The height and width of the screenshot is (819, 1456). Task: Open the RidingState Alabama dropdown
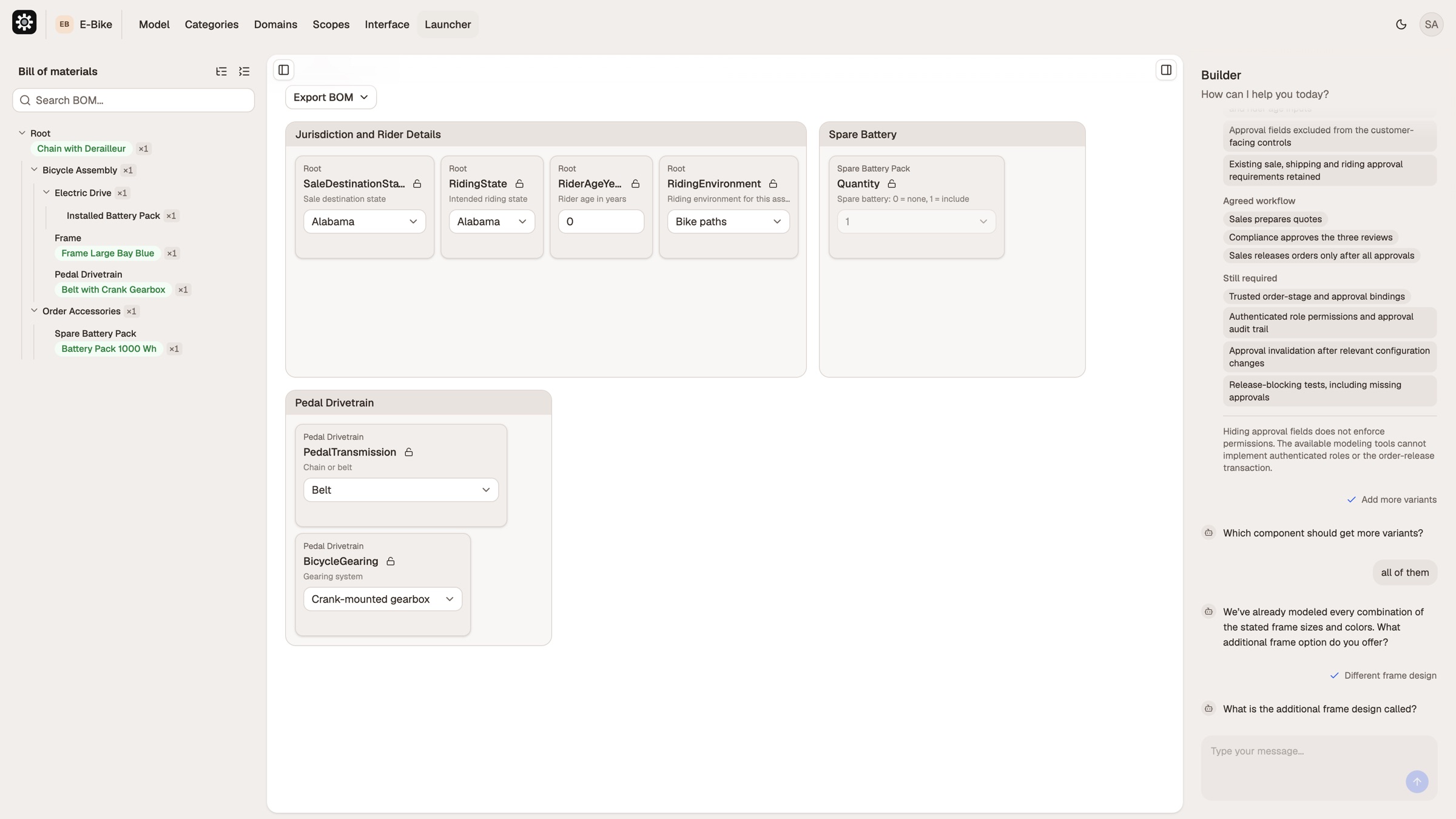pos(492,221)
